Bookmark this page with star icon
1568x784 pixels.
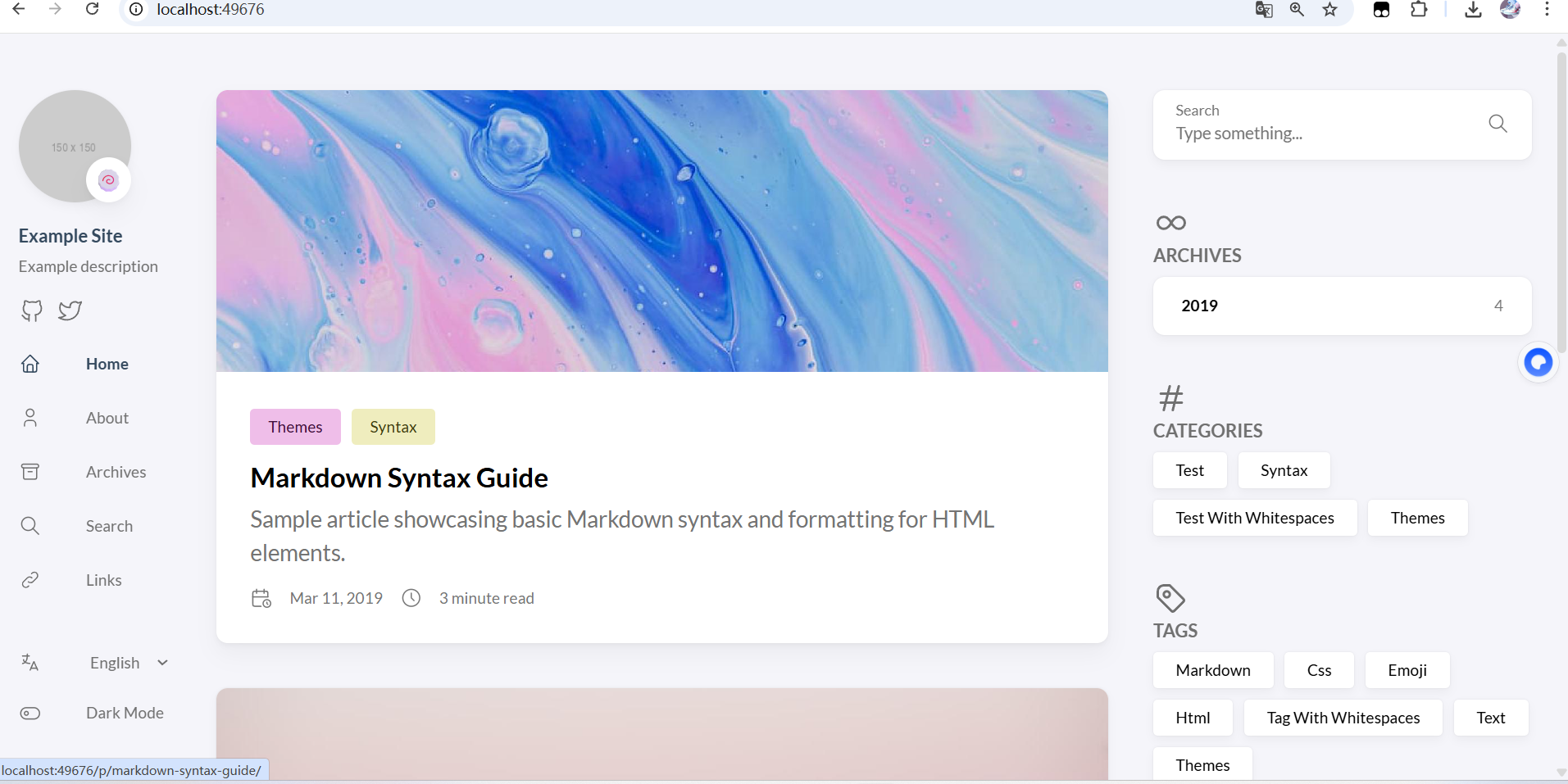[1329, 10]
